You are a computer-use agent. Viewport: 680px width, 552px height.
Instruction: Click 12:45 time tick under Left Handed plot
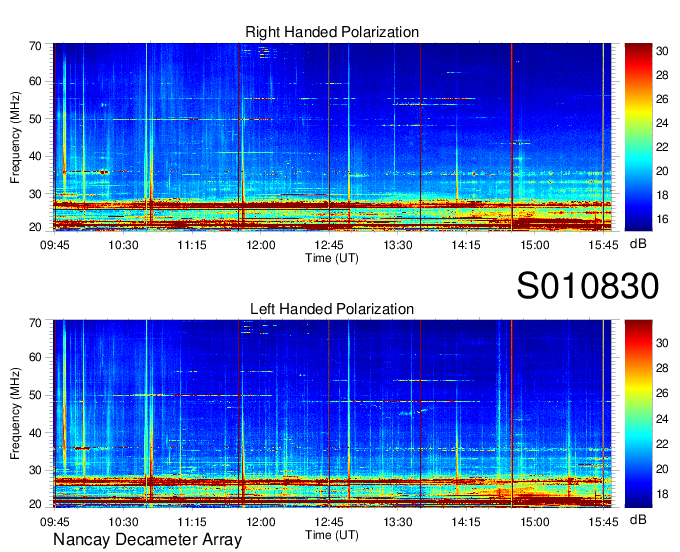click(x=329, y=522)
